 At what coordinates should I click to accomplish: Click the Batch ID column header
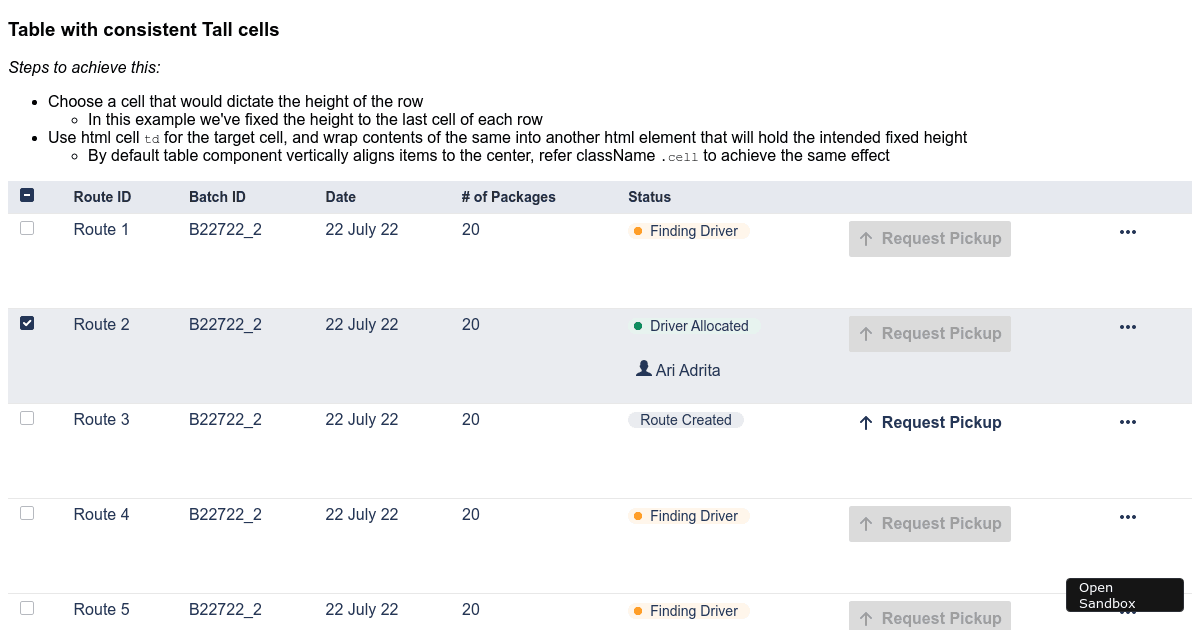point(217,197)
